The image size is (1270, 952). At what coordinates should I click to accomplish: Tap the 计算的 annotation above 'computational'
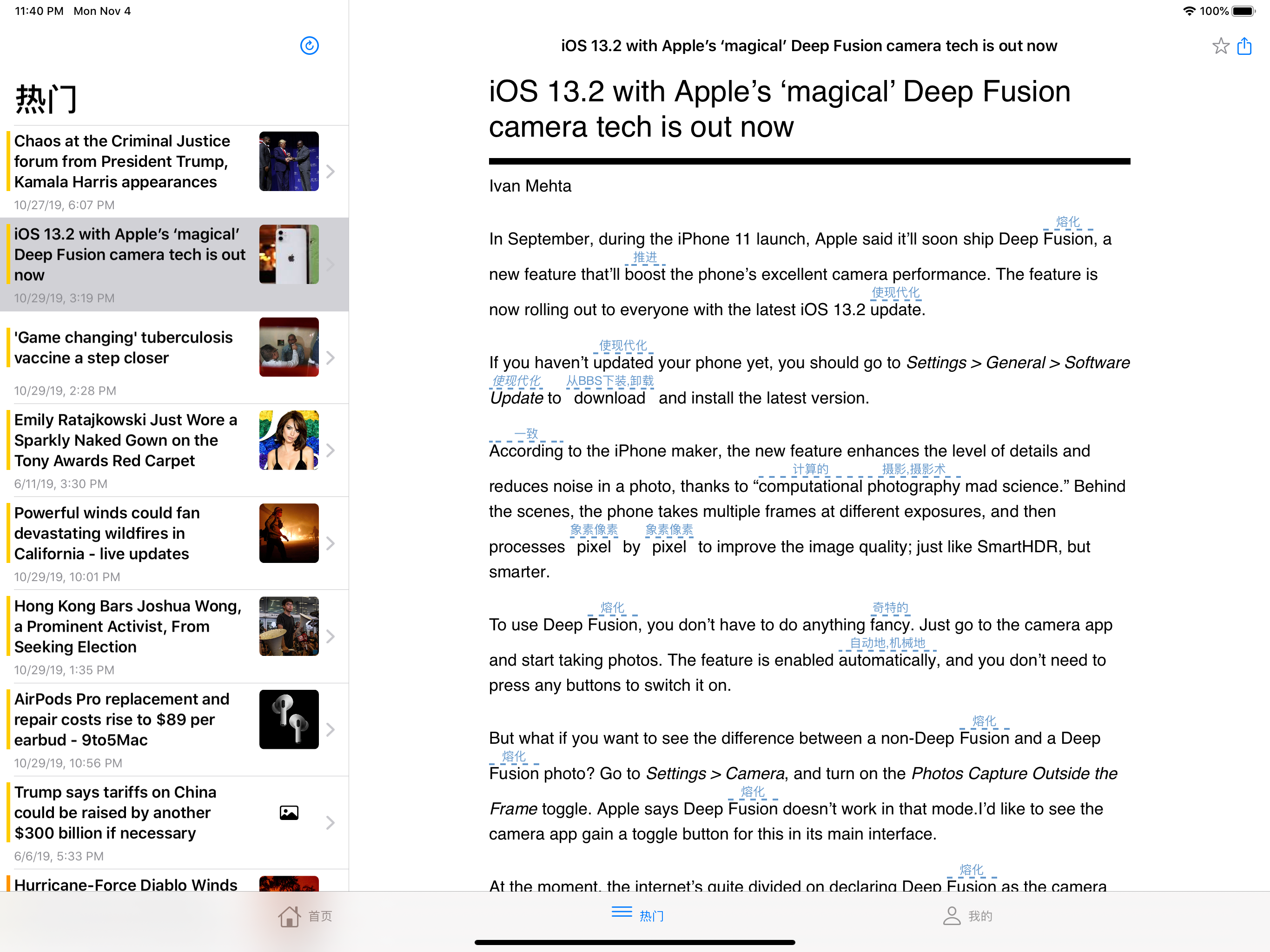[811, 469]
